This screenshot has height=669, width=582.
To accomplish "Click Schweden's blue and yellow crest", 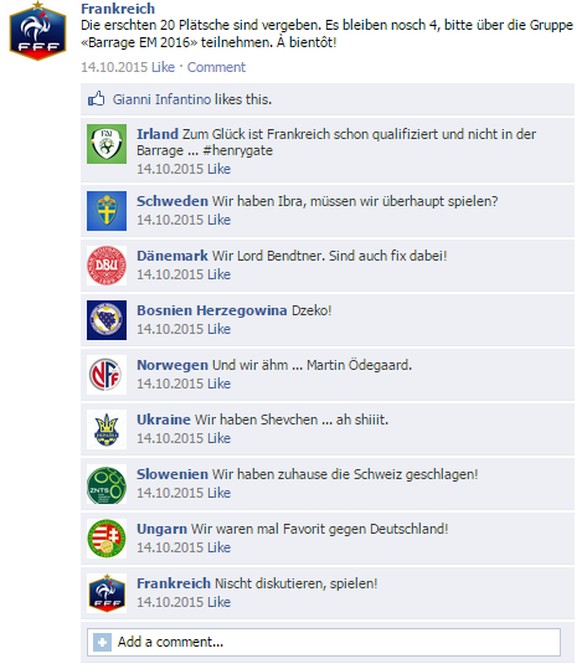I will [107, 211].
